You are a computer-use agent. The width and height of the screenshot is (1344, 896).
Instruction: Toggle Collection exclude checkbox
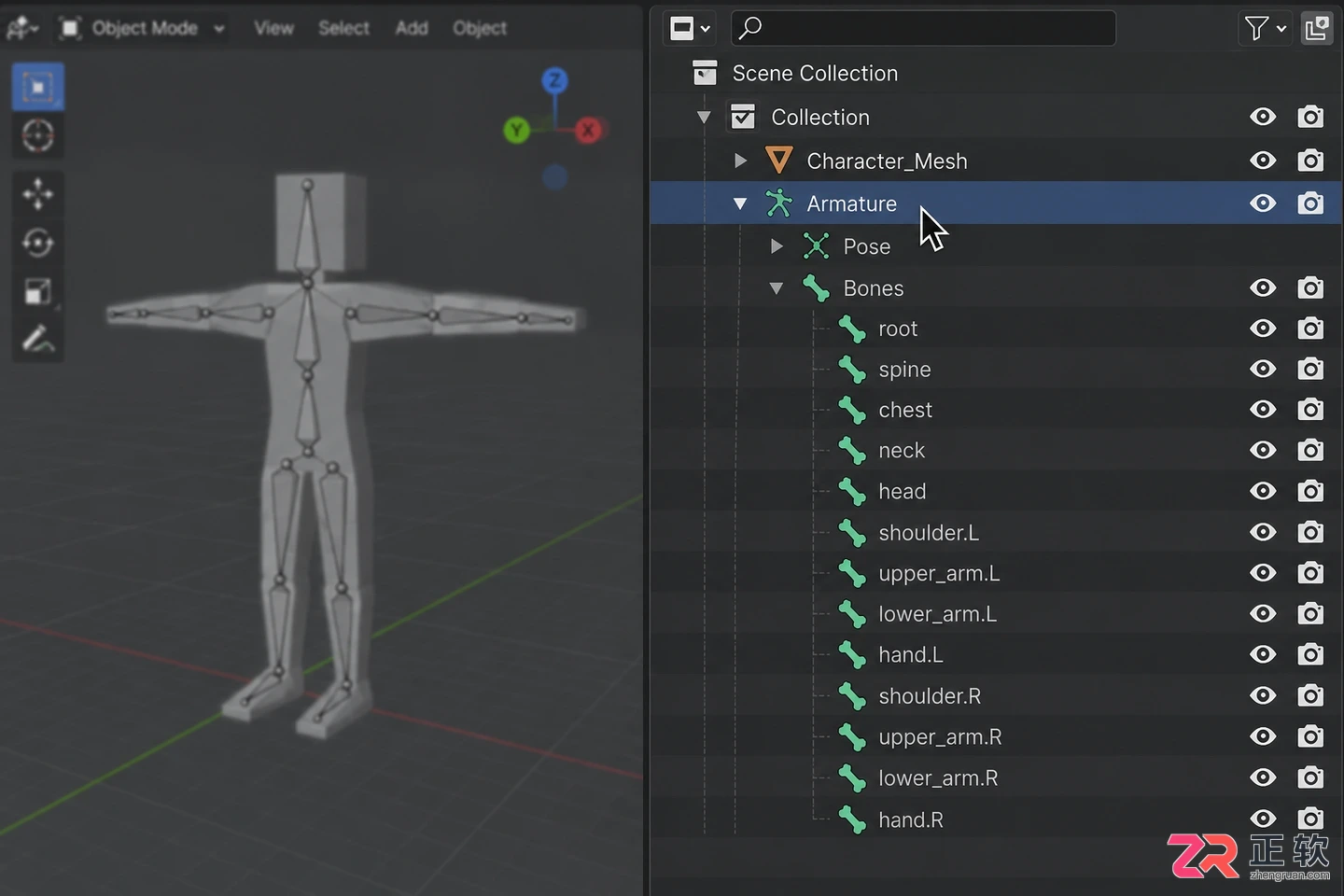coord(743,117)
